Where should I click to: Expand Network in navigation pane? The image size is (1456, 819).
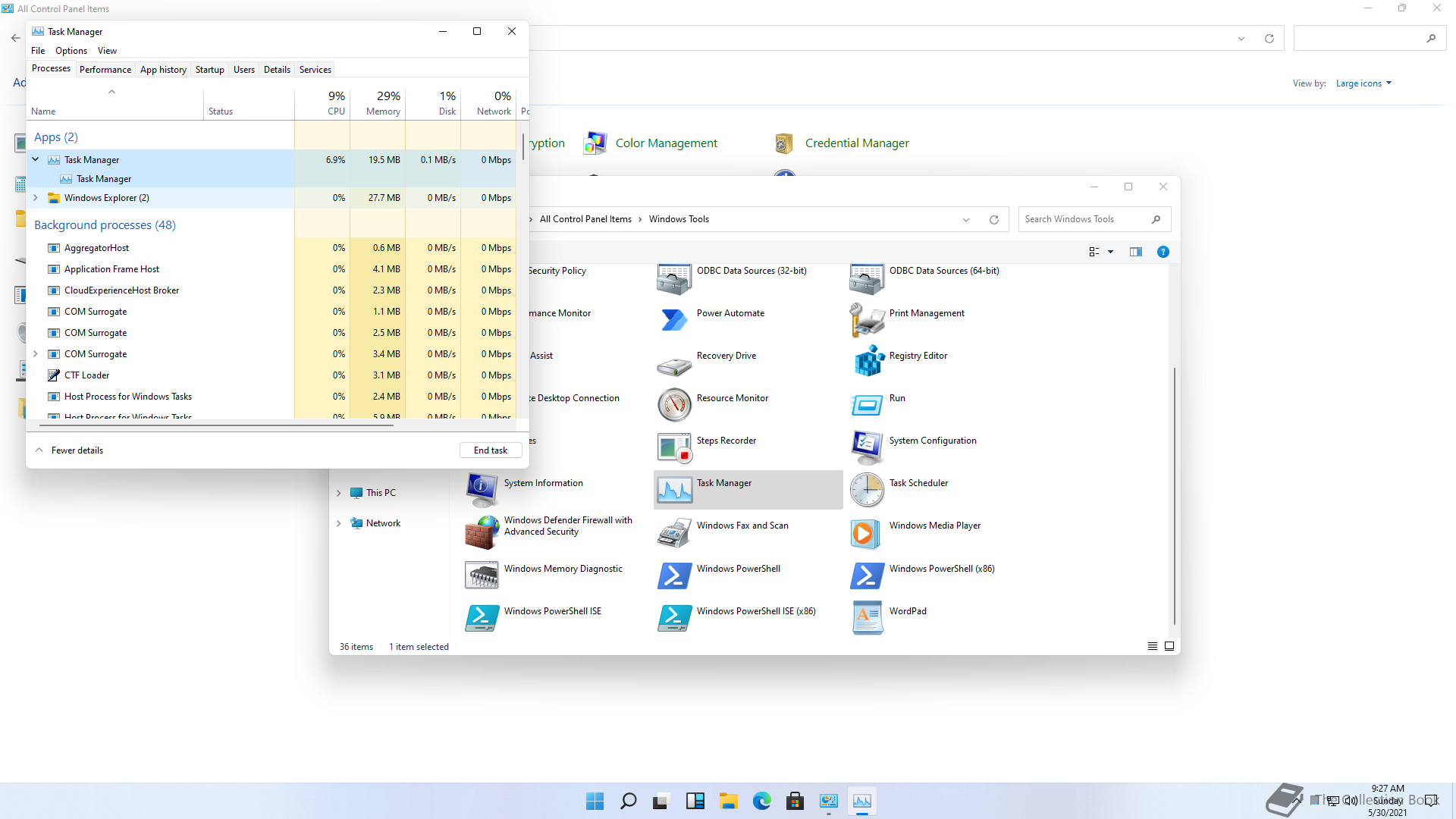[x=339, y=523]
